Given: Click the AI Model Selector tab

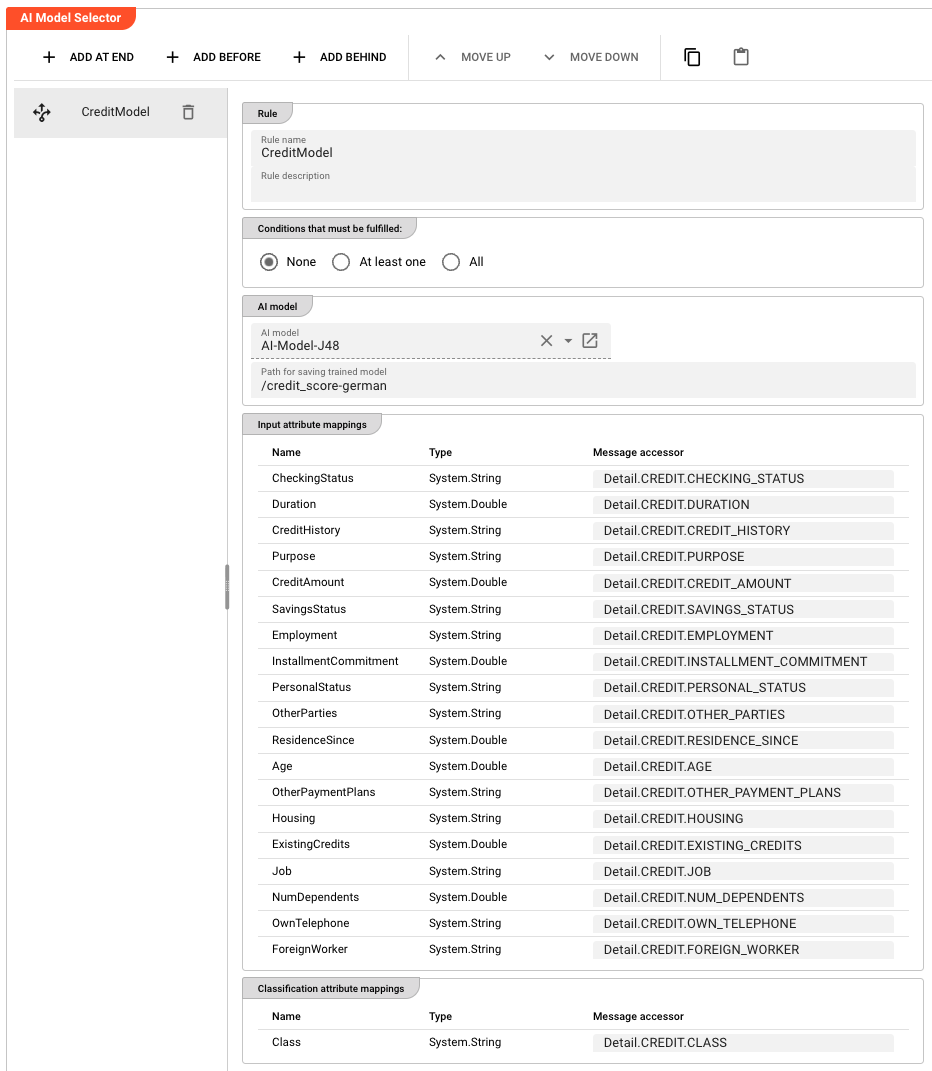Looking at the screenshot, I should point(70,17).
